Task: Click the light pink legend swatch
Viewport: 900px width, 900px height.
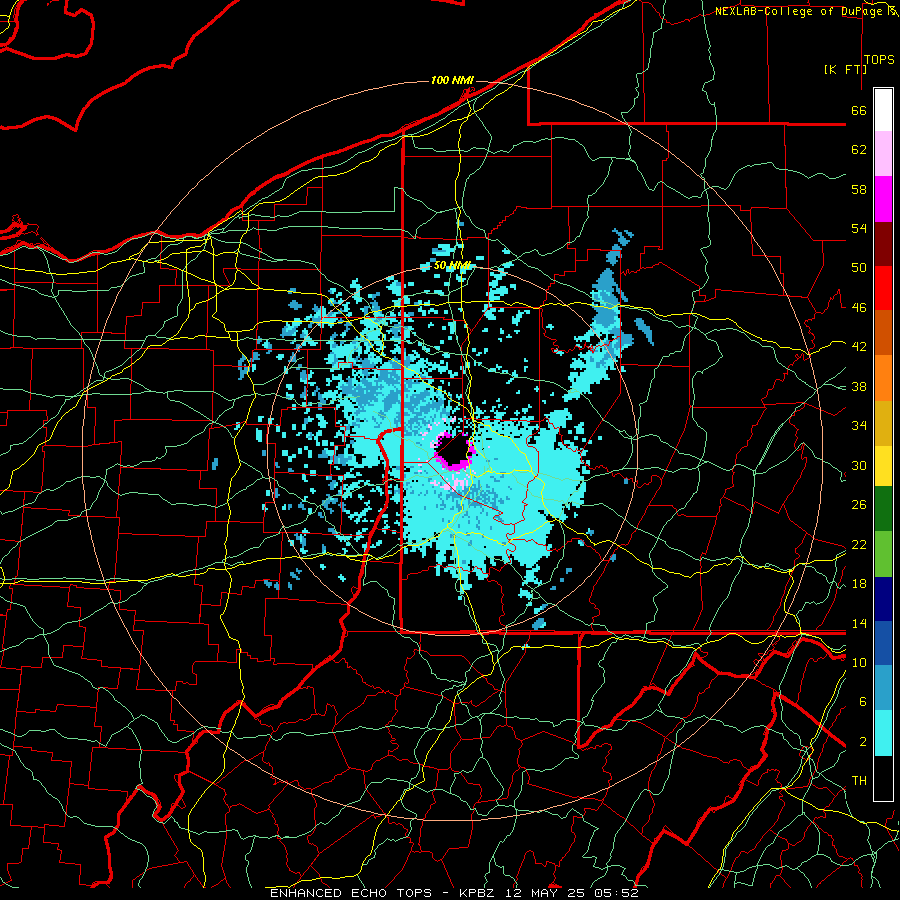Action: tap(883, 154)
